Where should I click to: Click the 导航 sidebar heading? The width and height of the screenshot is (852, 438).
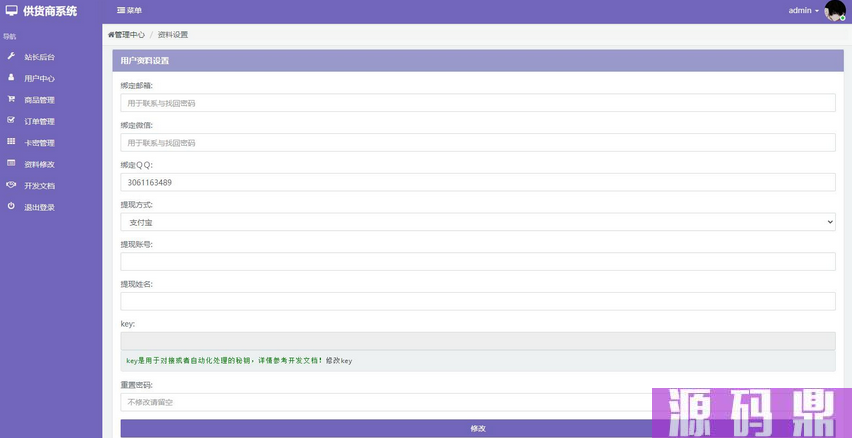(10, 37)
